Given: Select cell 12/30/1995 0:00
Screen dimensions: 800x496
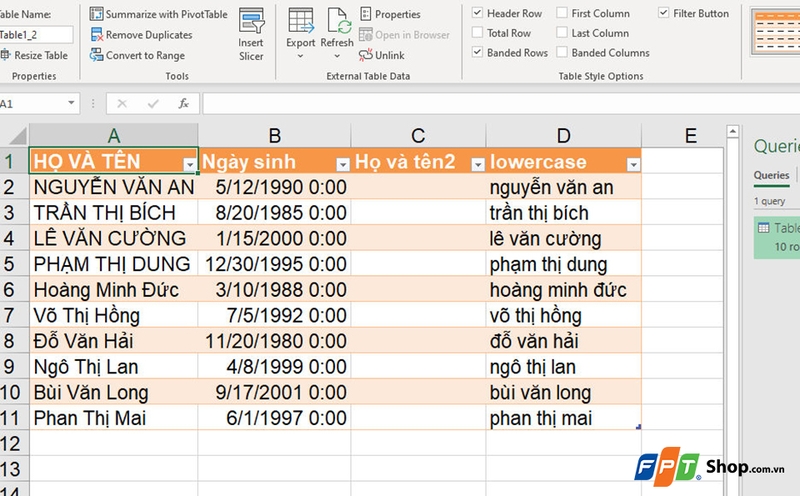Looking at the screenshot, I should click(x=274, y=264).
